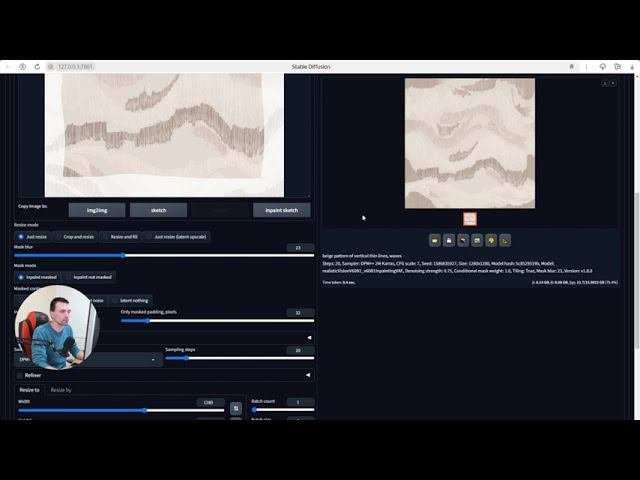Open the output images folder icon
640x480 pixels.
[x=435, y=240]
